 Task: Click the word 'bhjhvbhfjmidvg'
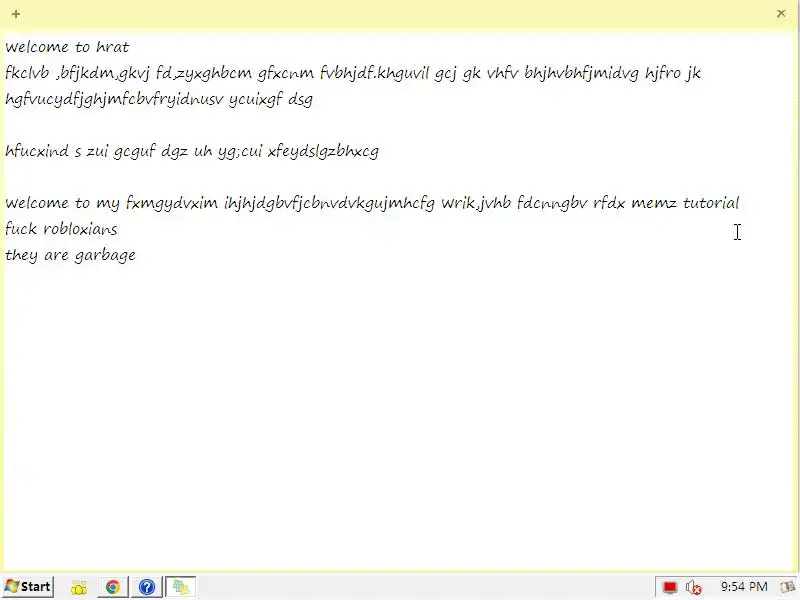(x=581, y=73)
